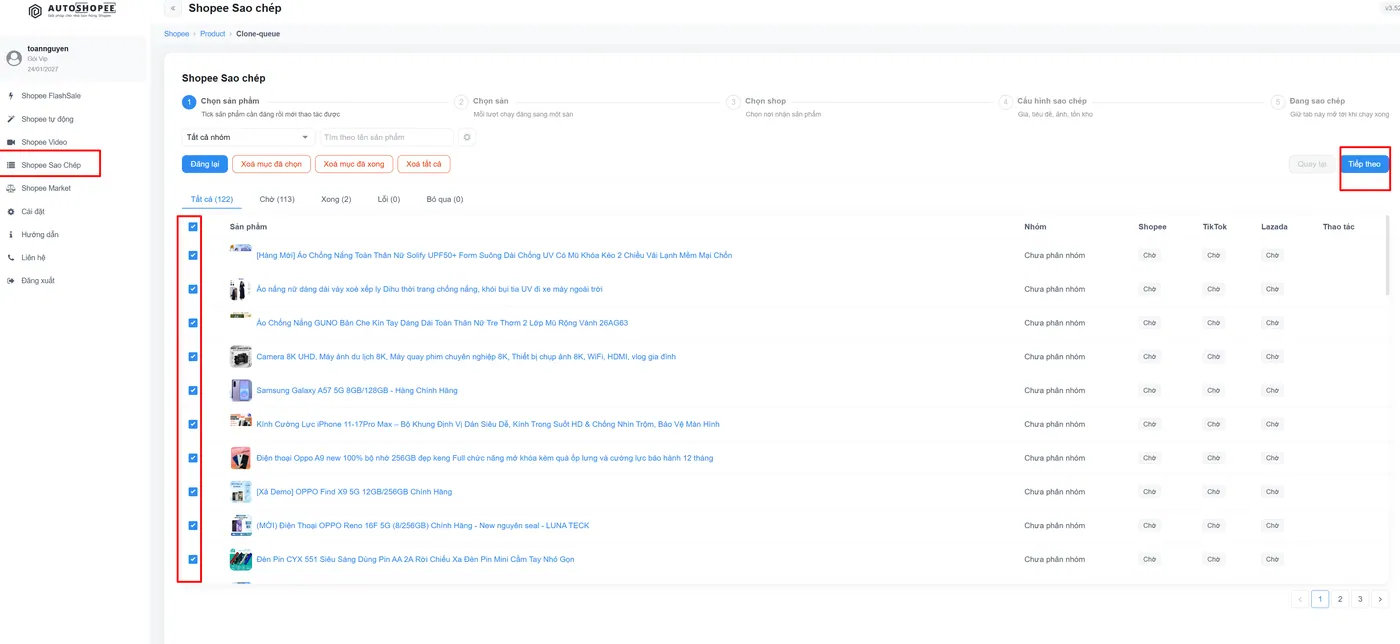Click the Đăng xuất logout item
The image size is (1400, 644).
tap(38, 280)
